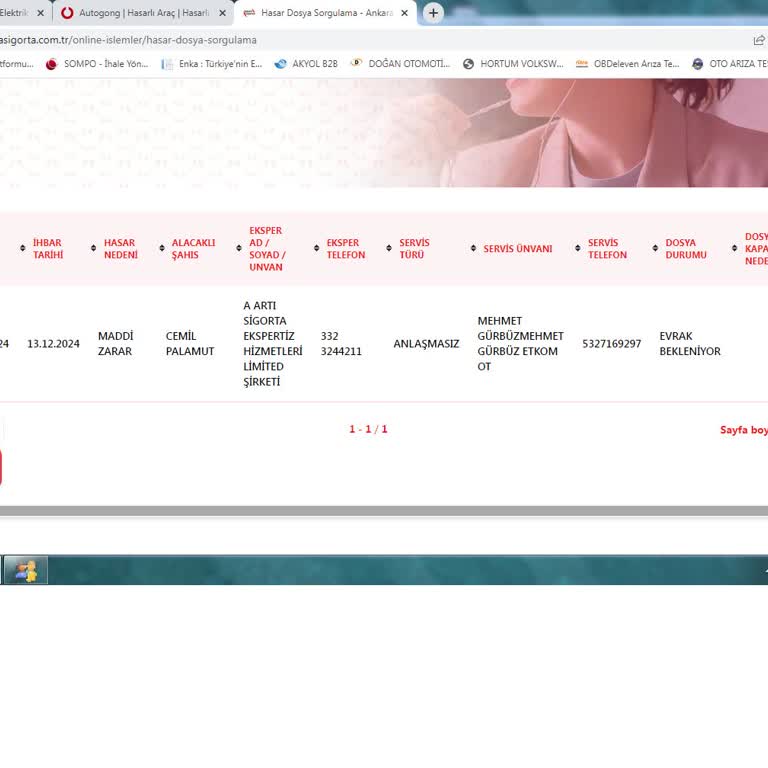
Task: Click the sort arrows before DOSYA DURUMU
Action: pos(655,248)
